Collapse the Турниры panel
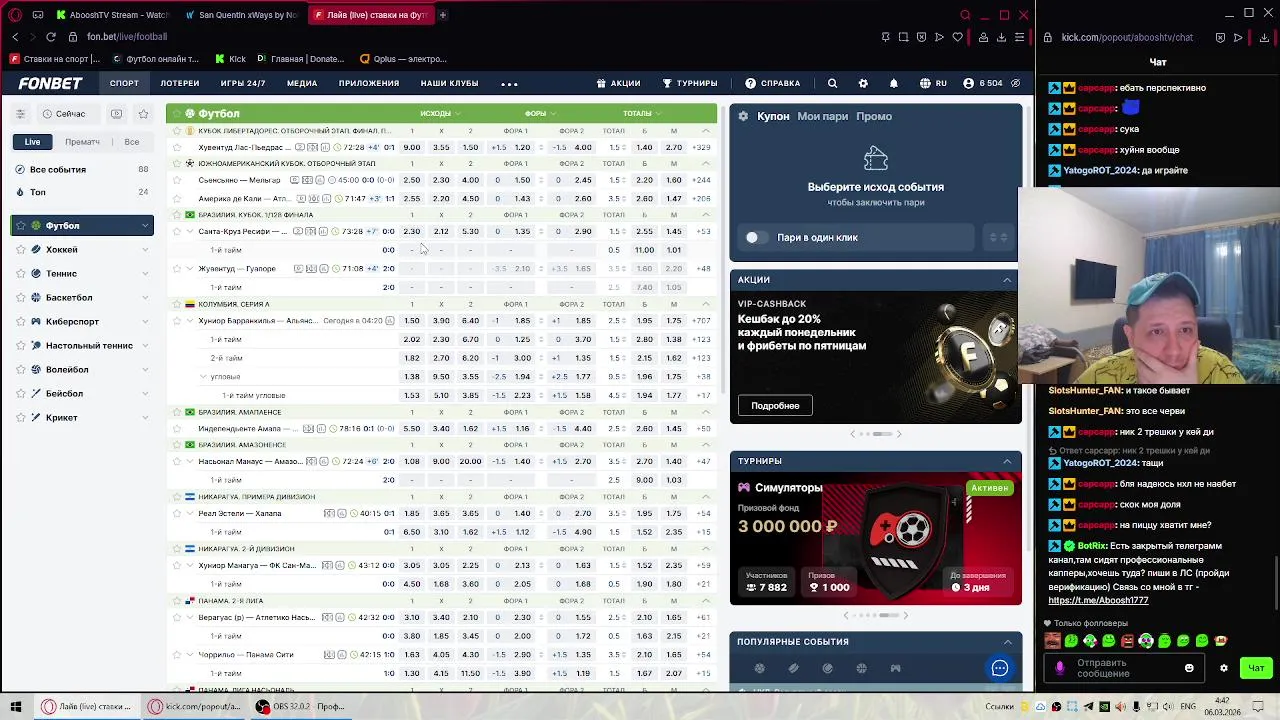This screenshot has height=720, width=1280. tap(1007, 461)
